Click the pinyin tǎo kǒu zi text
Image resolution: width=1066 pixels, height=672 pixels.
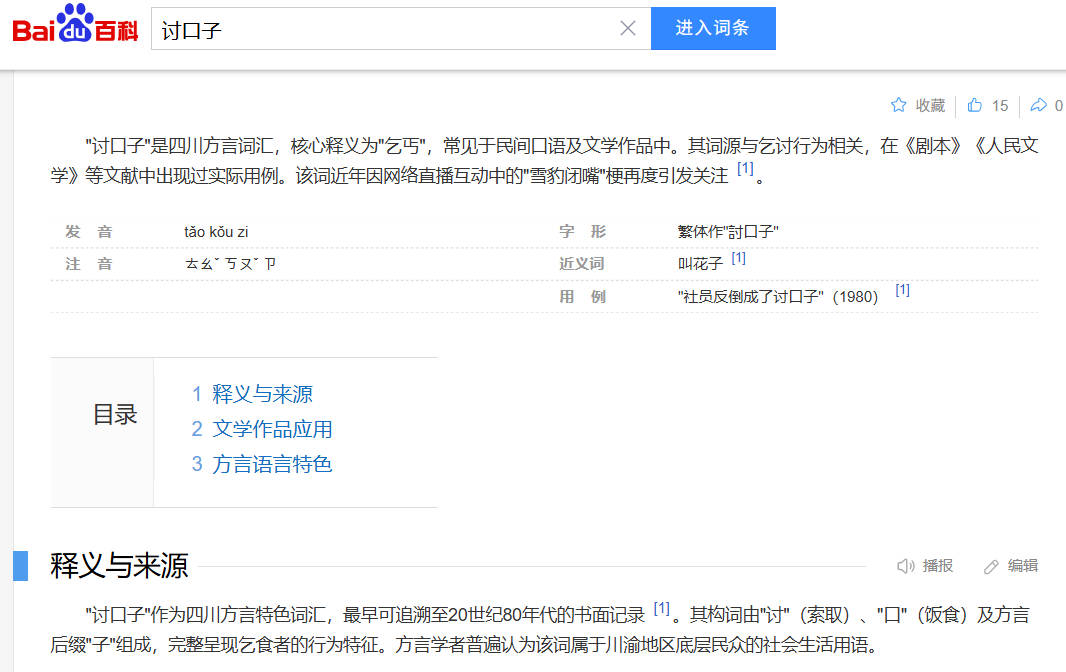pos(216,232)
